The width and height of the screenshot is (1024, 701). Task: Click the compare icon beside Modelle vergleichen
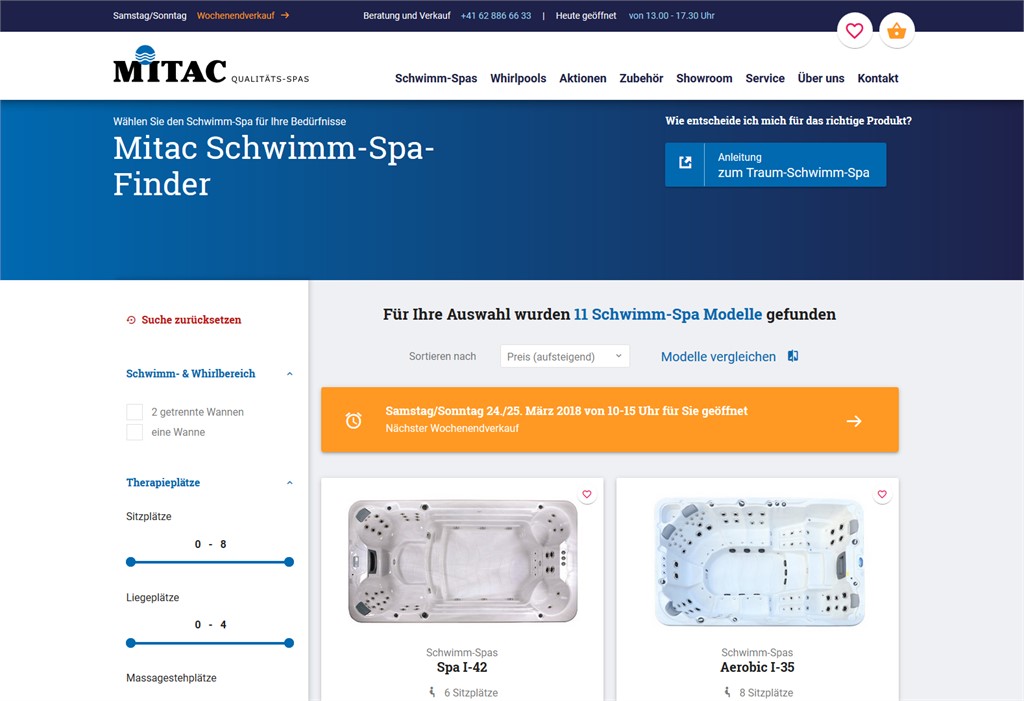click(x=793, y=356)
